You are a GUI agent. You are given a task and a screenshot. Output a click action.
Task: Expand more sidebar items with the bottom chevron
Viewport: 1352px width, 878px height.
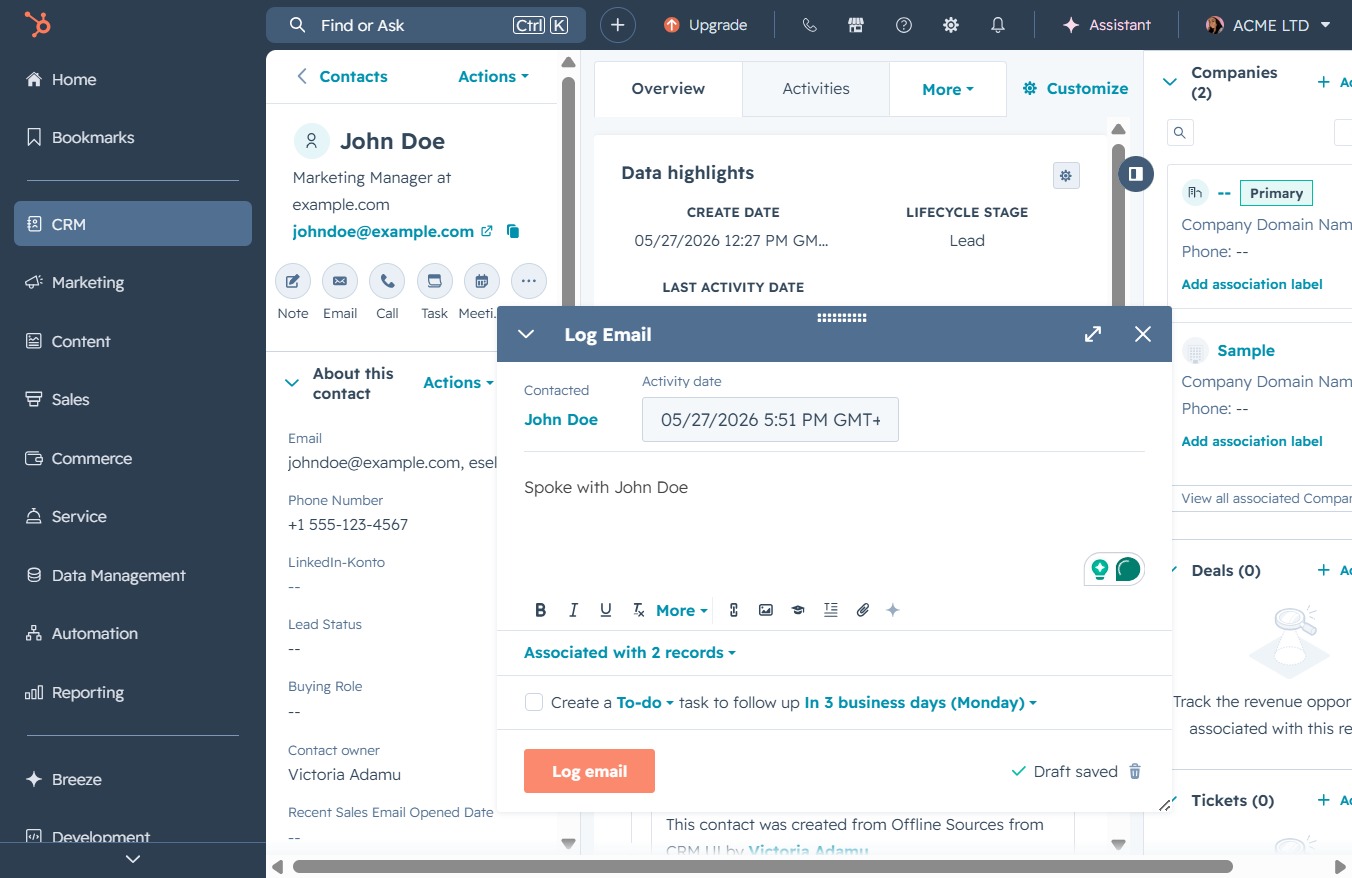tap(133, 858)
